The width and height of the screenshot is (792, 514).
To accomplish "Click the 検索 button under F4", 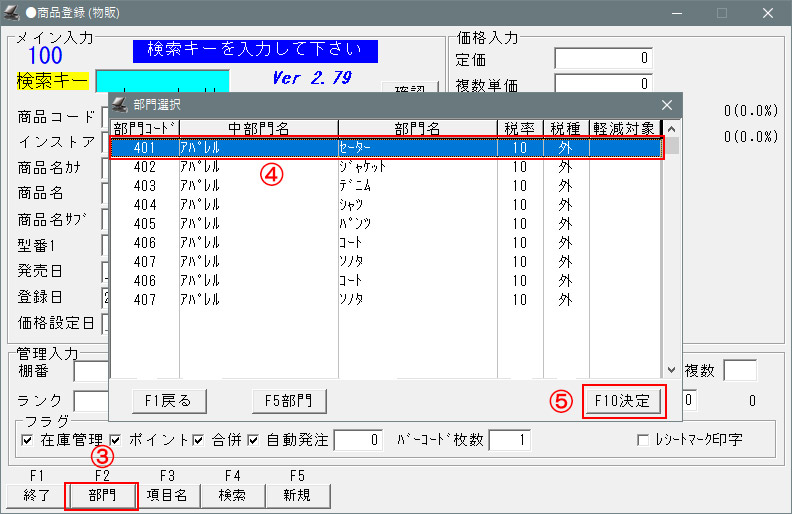I will (233, 495).
